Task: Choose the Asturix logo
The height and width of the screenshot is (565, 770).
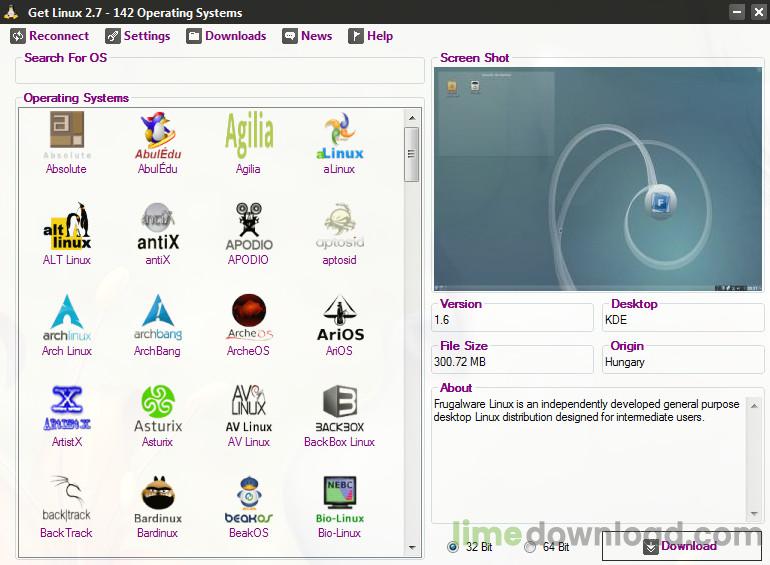Action: [x=157, y=408]
